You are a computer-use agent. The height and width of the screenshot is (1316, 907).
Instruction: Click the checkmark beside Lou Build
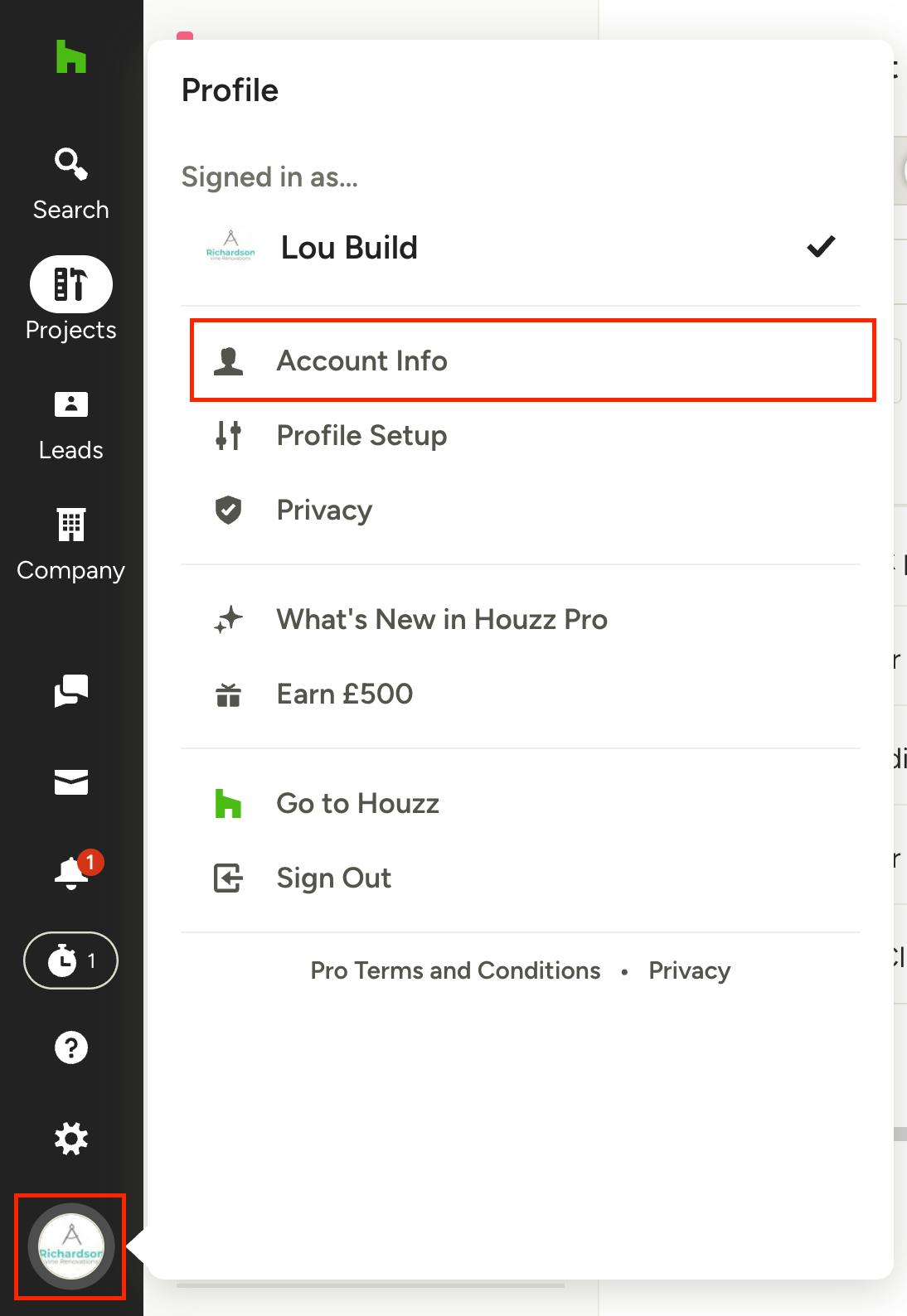click(821, 246)
